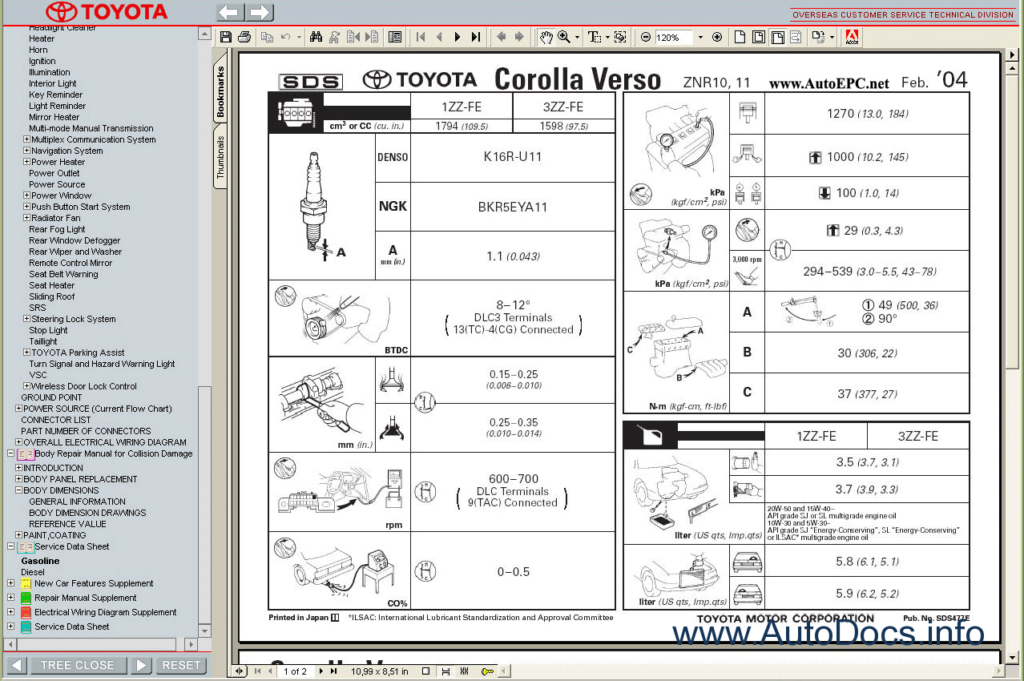Click the document scrollbar down arrow

[1013, 658]
